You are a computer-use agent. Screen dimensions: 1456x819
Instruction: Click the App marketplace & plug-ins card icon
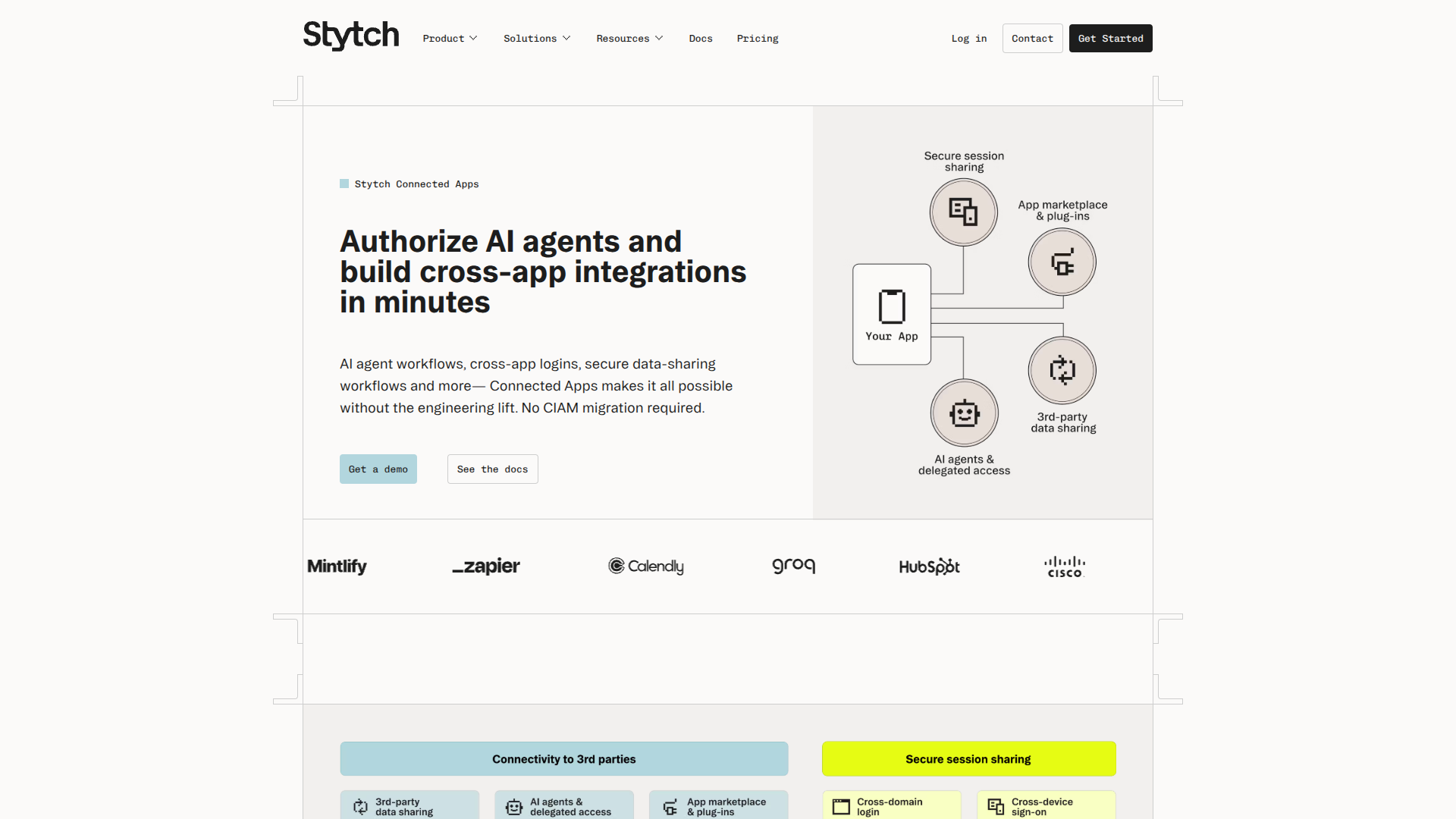(x=670, y=807)
